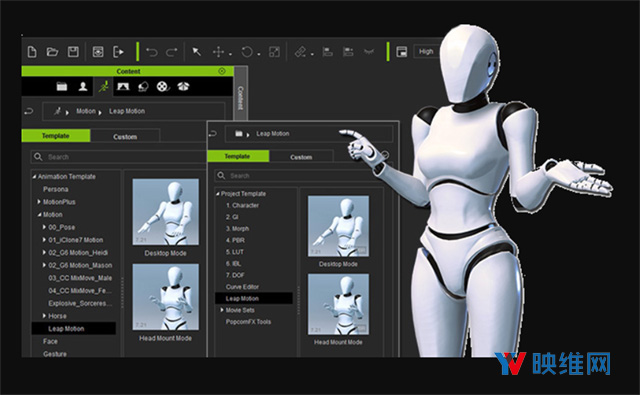Select the Actor category icon
The width and height of the screenshot is (640, 395).
83,87
